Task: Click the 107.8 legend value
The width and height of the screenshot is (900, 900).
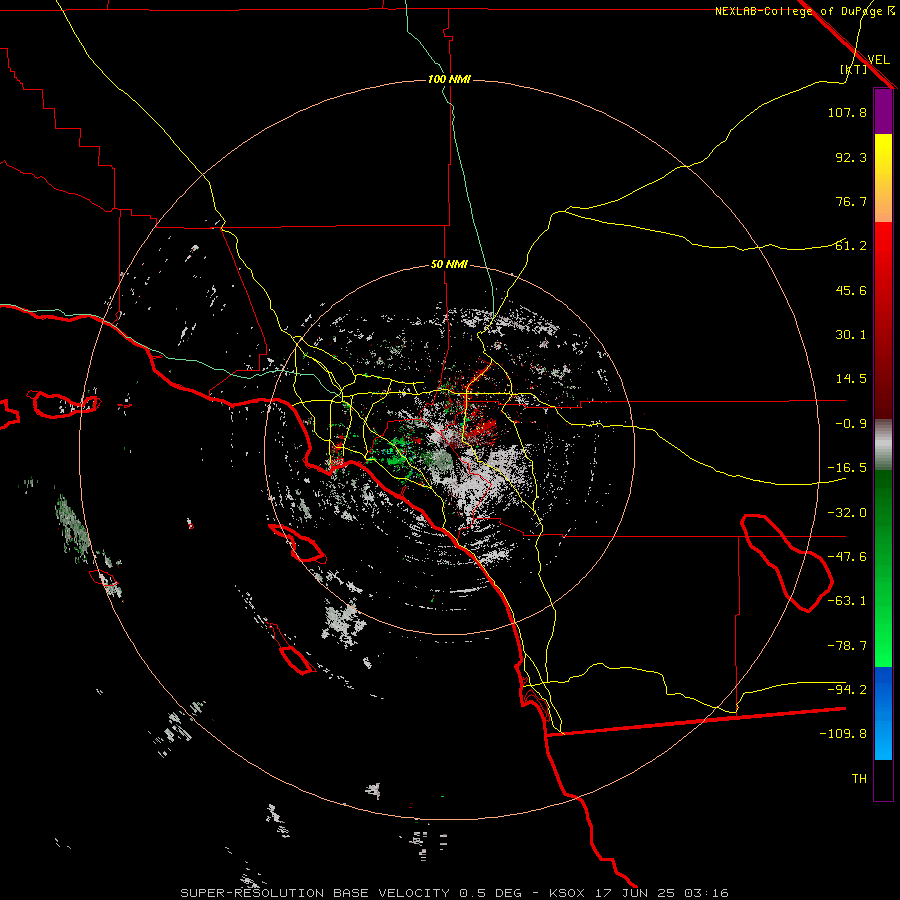Action: pyautogui.click(x=847, y=112)
